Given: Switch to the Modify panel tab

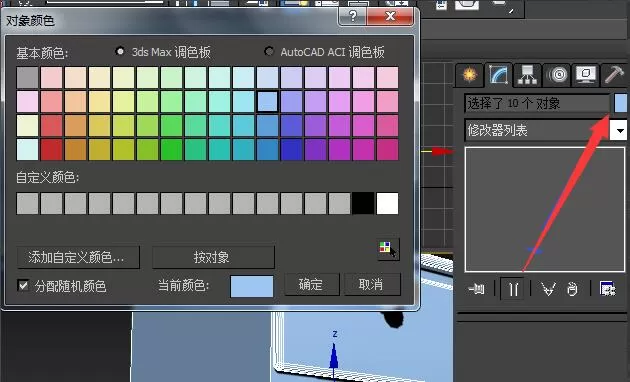Looking at the screenshot, I should (x=498, y=75).
